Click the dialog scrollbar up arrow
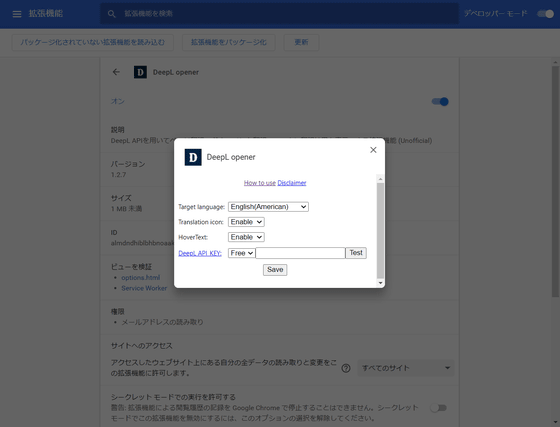The height and width of the screenshot is (427, 560). tap(380, 179)
